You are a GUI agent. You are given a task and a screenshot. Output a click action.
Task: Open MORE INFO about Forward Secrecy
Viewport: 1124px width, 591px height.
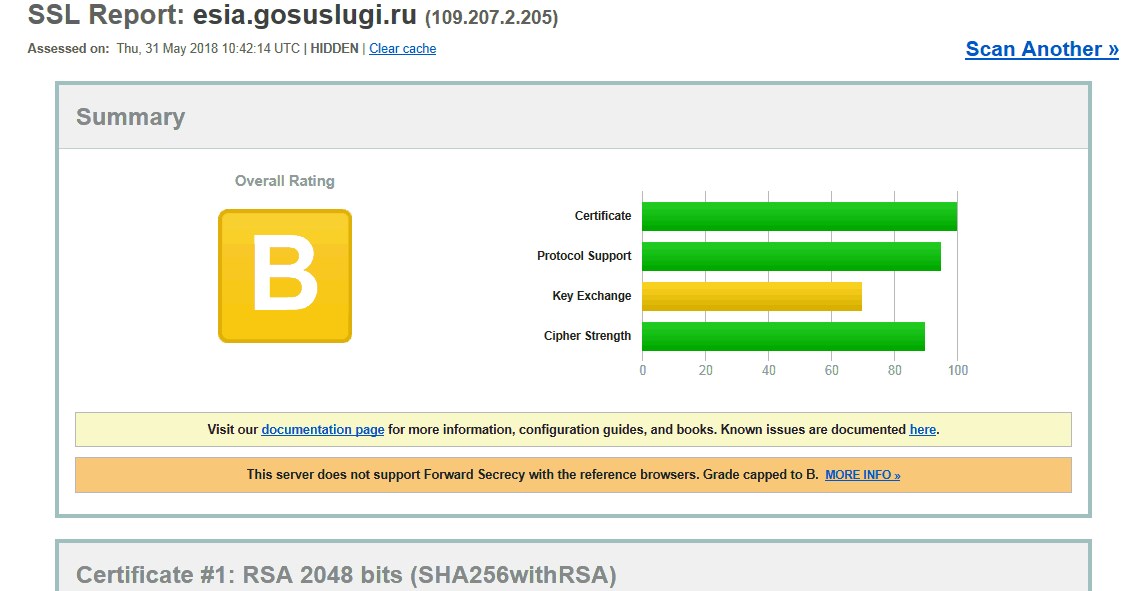click(x=862, y=475)
